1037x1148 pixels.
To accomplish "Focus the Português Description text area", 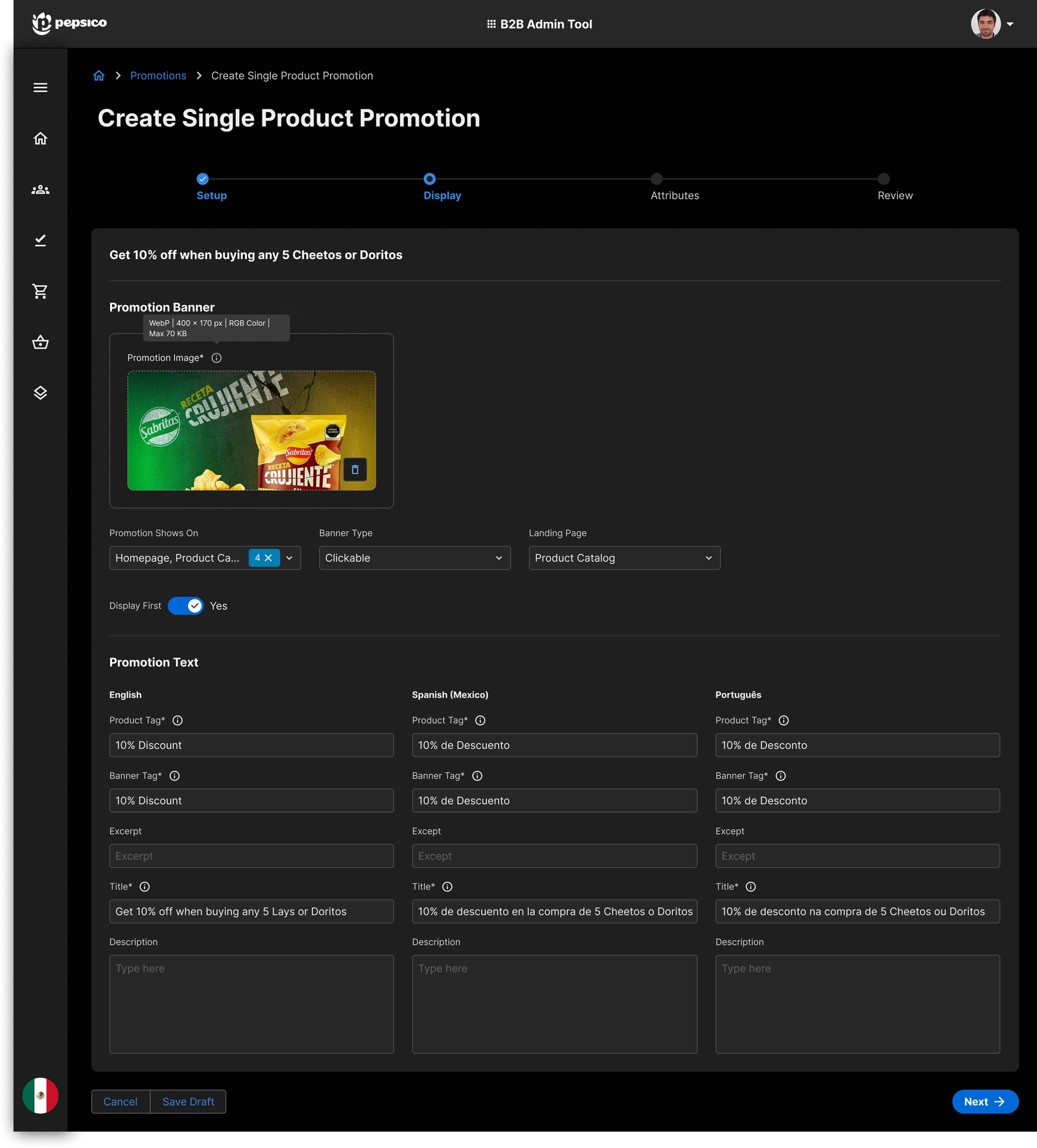I will (x=857, y=1004).
